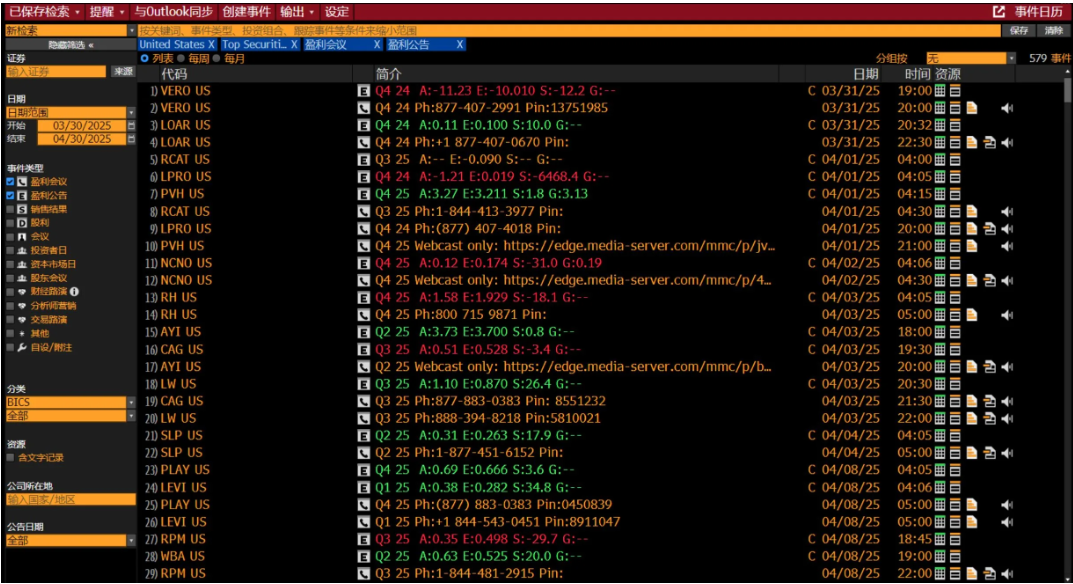Open calendar grid icon for SLP US 04:05 row
Image resolution: width=1073 pixels, height=584 pixels.
pyautogui.click(x=940, y=435)
